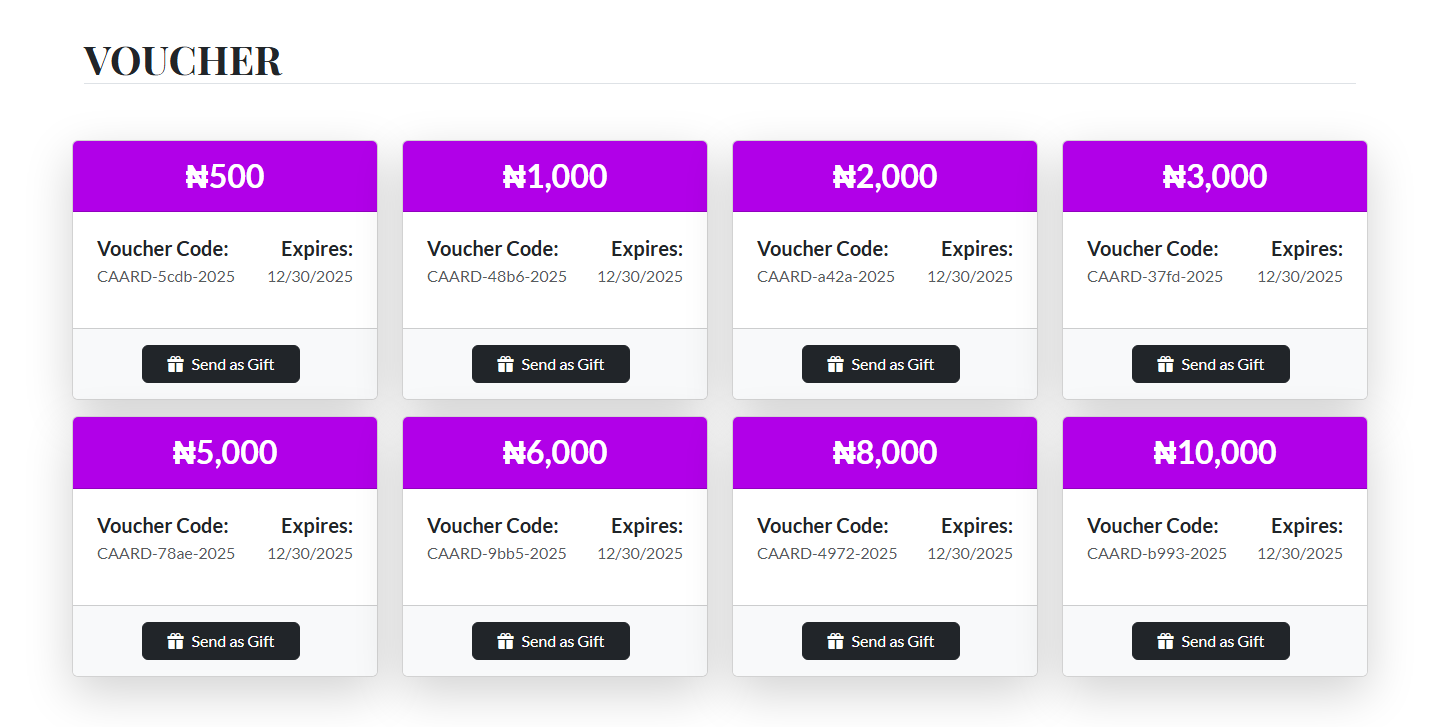Screen dimensions: 1437x727
Task: Click voucher code CAARD-5cdb-2025
Action: point(166,277)
